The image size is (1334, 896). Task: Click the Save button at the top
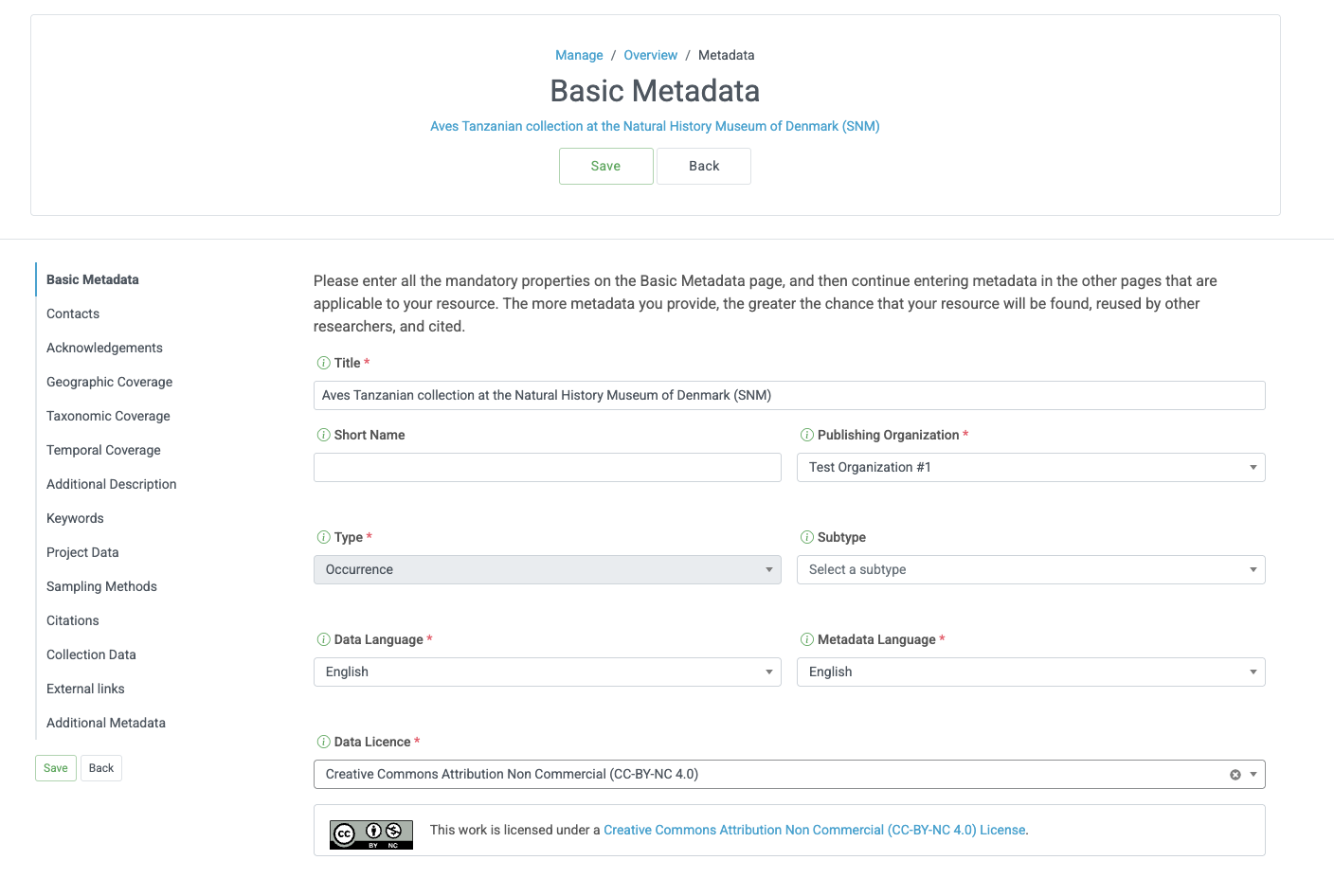pyautogui.click(x=605, y=166)
